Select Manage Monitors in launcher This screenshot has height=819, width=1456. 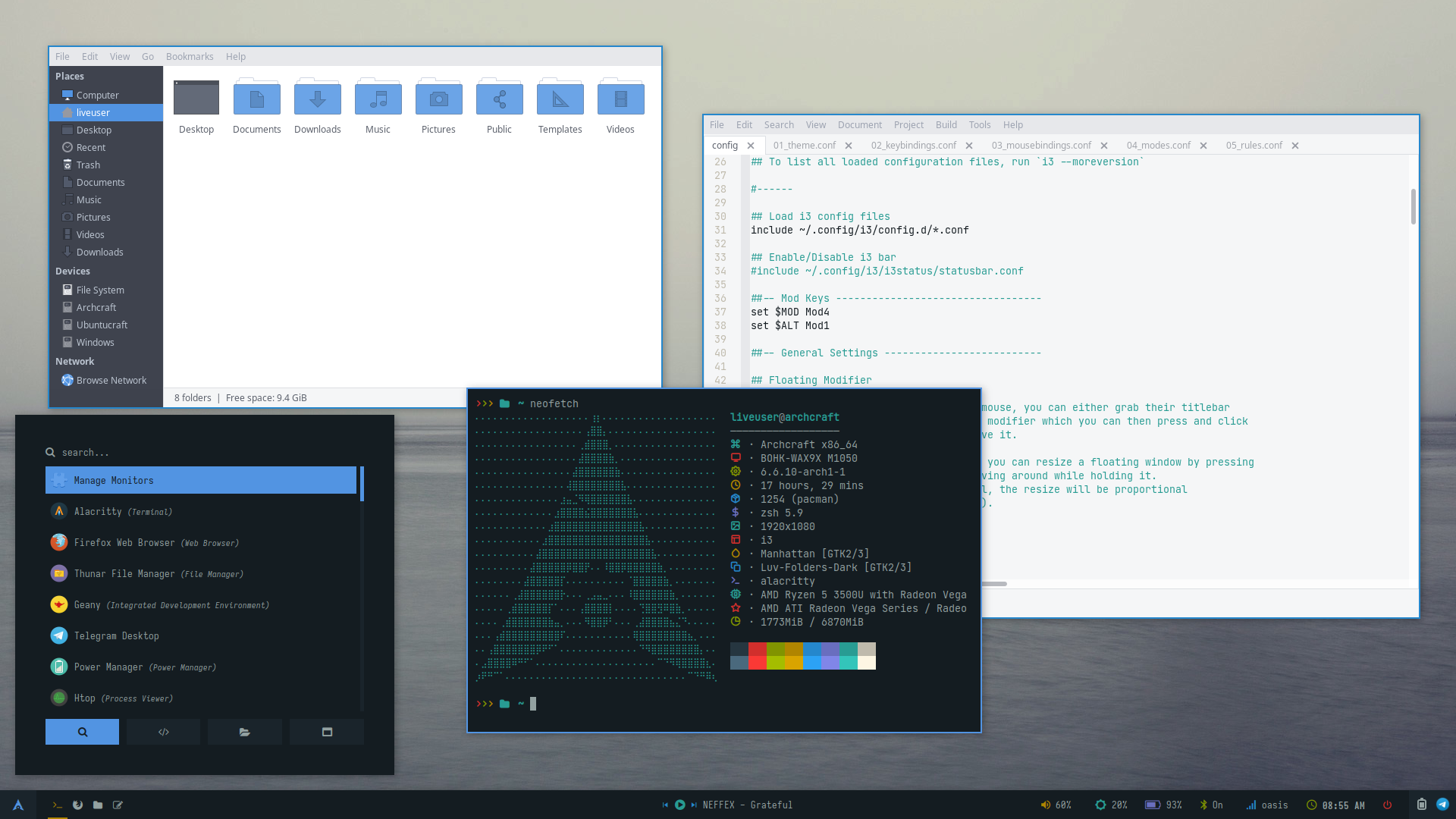[201, 481]
